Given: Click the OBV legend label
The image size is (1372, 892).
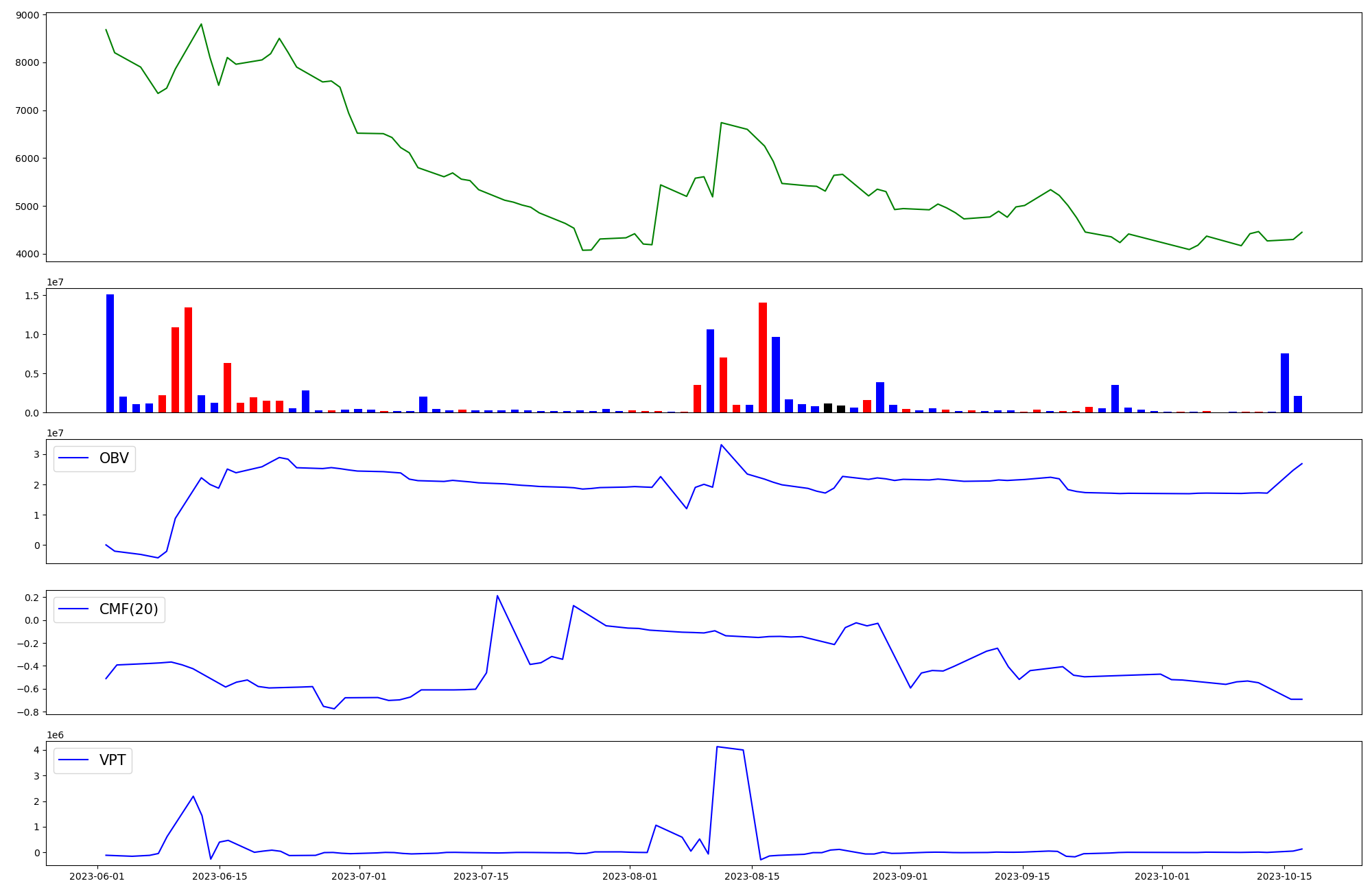Looking at the screenshot, I should (114, 458).
